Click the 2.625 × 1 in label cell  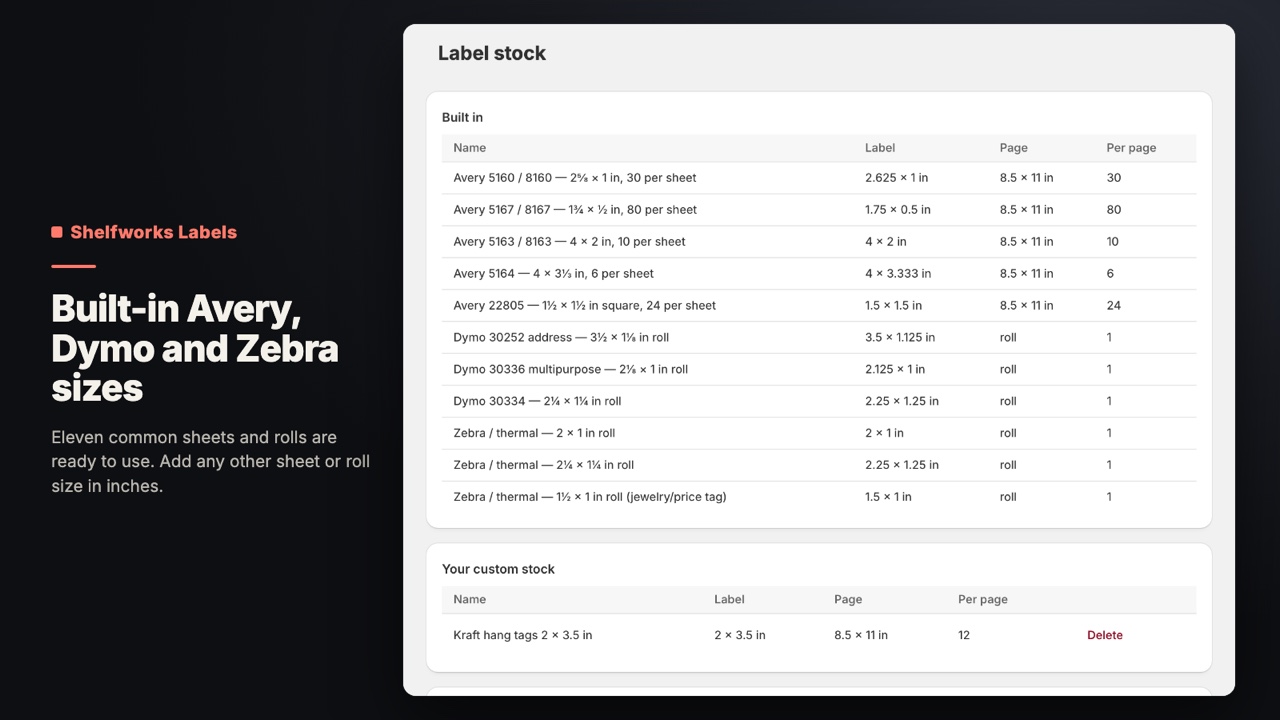(896, 178)
